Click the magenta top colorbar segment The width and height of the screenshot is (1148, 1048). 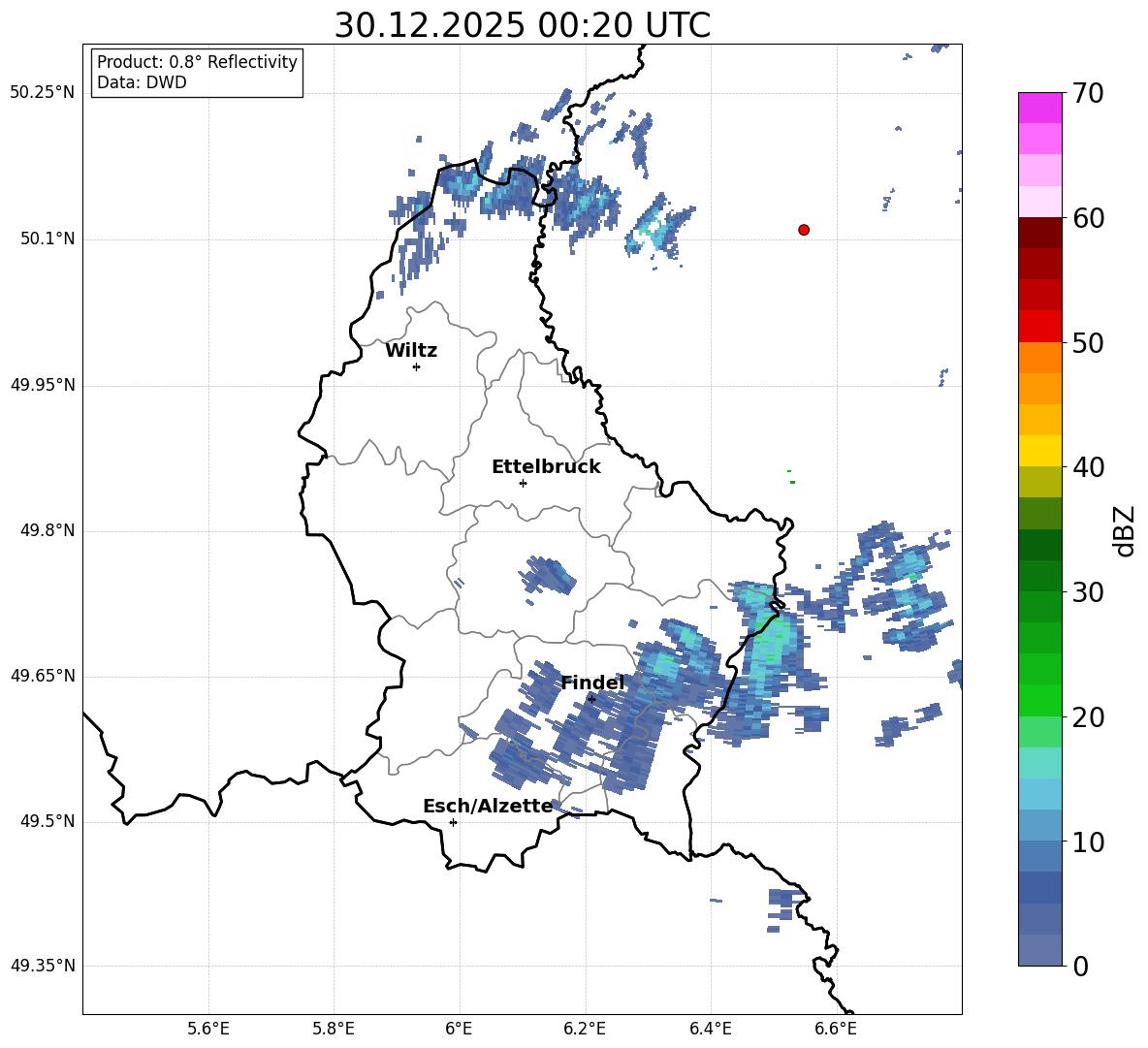pyautogui.click(x=1040, y=108)
